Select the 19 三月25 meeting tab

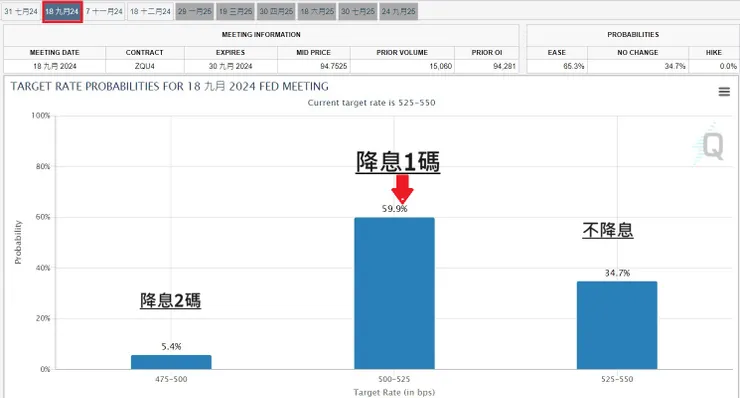coord(235,11)
